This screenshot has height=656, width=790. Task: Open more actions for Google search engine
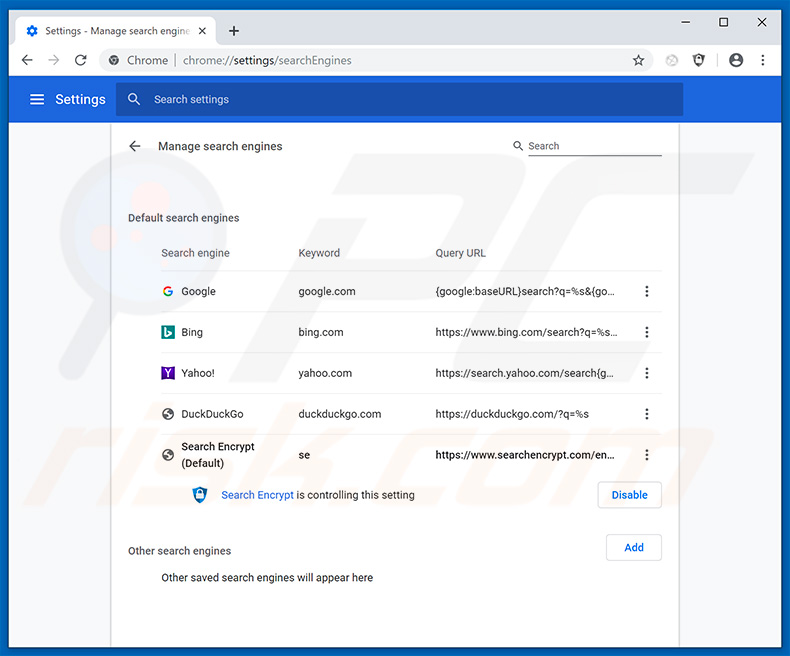click(647, 291)
